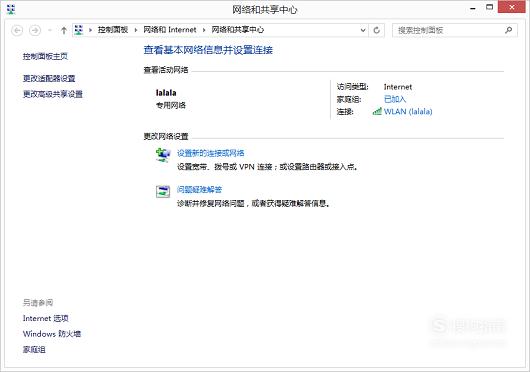This screenshot has width=530, height=372.
Task: Click the lalala network name
Action: coord(166,93)
